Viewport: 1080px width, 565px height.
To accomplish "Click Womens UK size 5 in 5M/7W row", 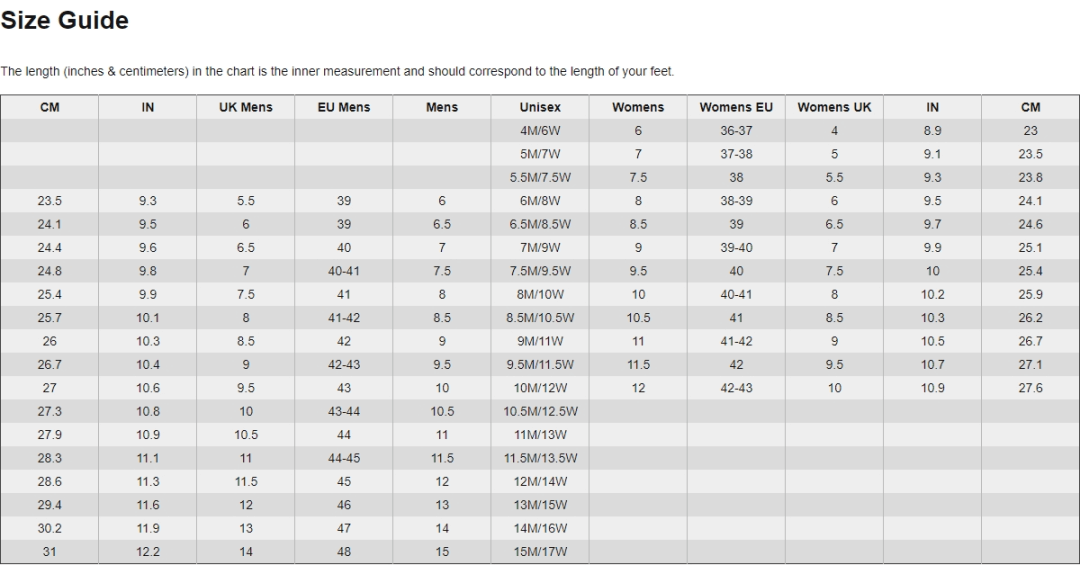I will 834,154.
